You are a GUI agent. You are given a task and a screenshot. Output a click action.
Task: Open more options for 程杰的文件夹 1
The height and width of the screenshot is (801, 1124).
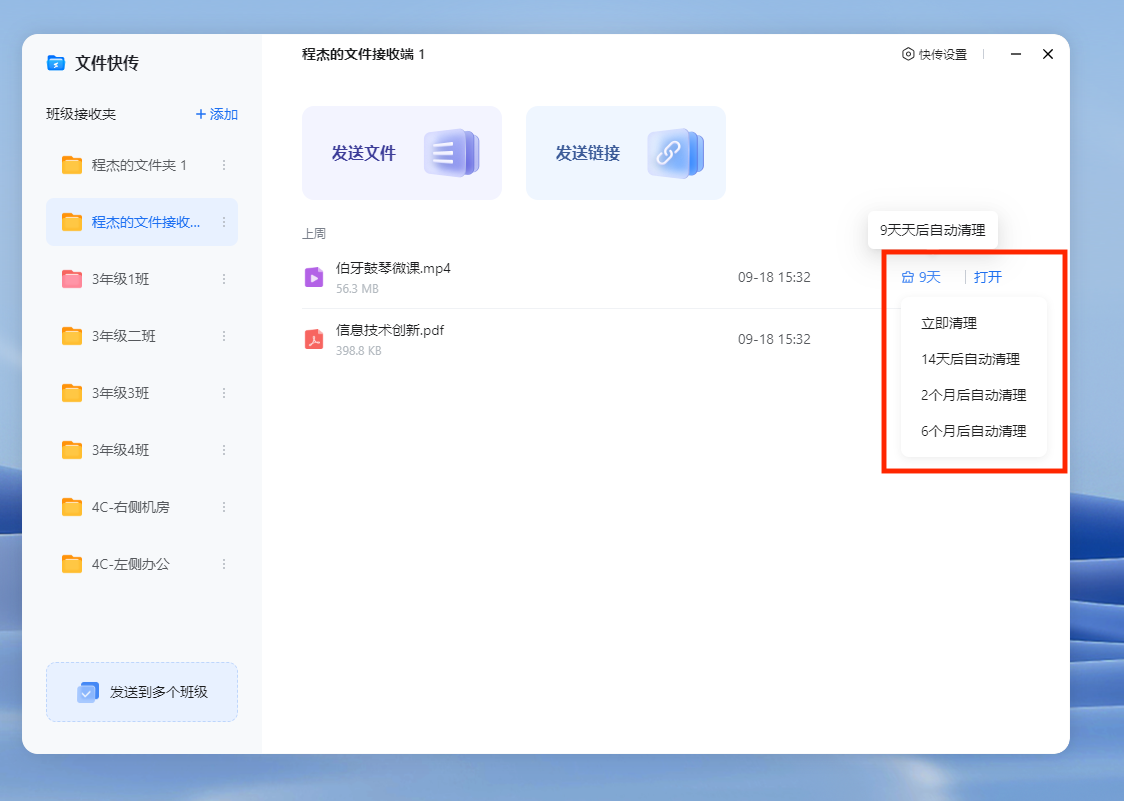click(224, 165)
